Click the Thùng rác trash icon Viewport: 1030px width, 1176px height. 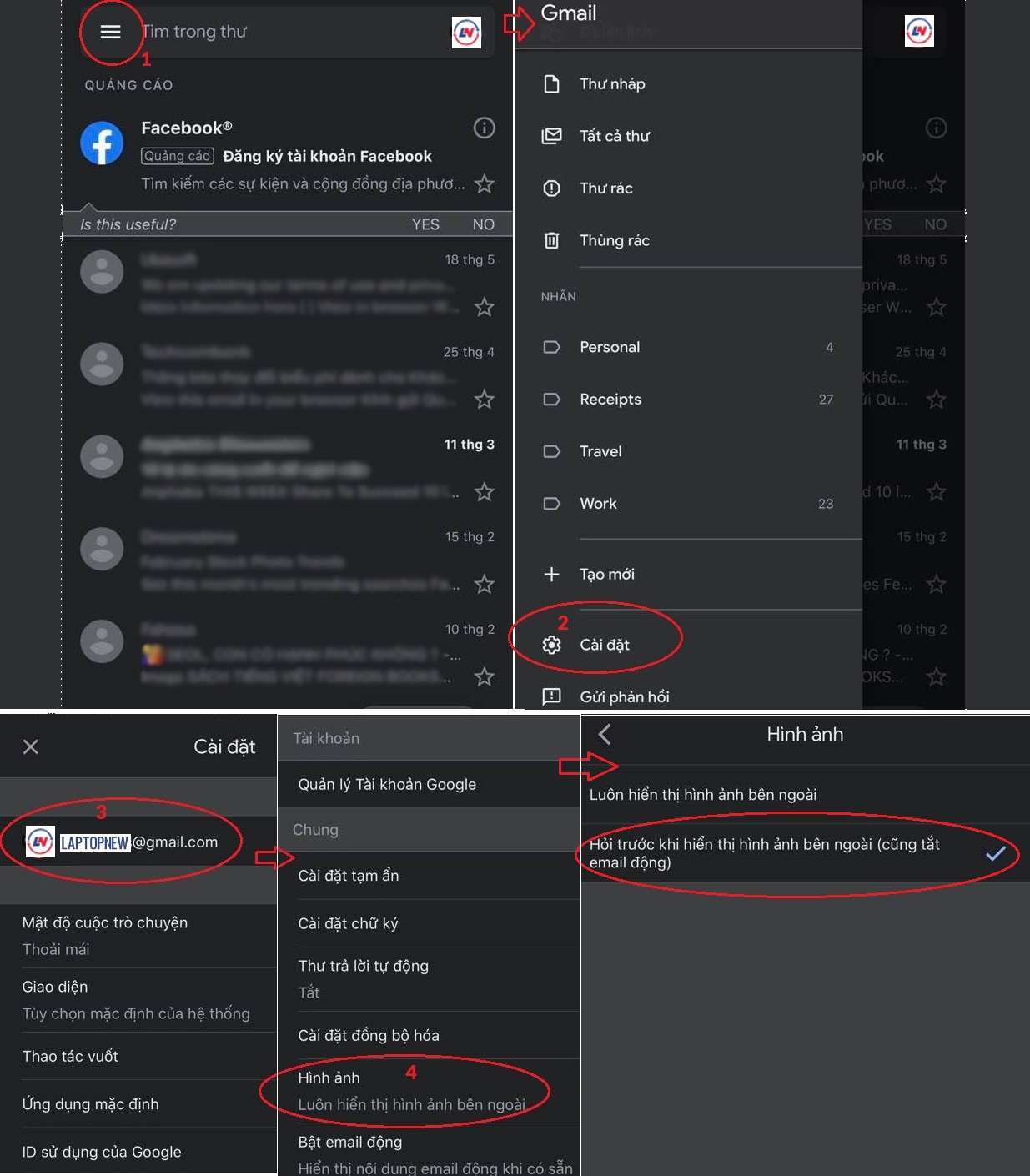[551, 240]
